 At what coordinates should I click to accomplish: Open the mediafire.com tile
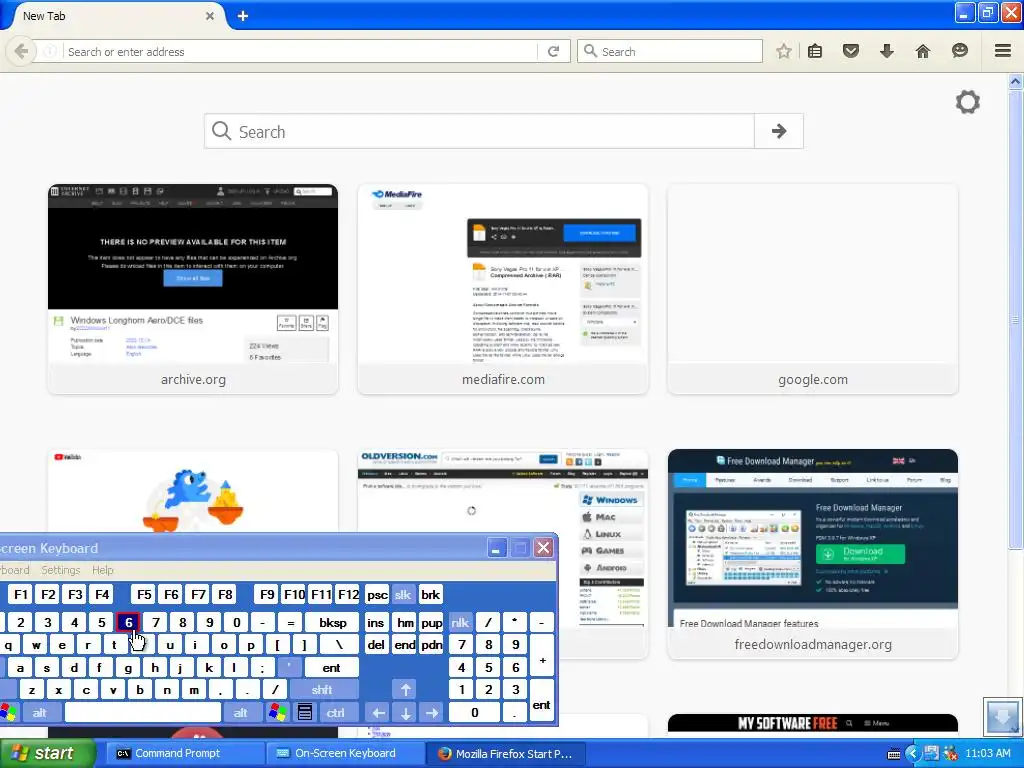(x=503, y=289)
